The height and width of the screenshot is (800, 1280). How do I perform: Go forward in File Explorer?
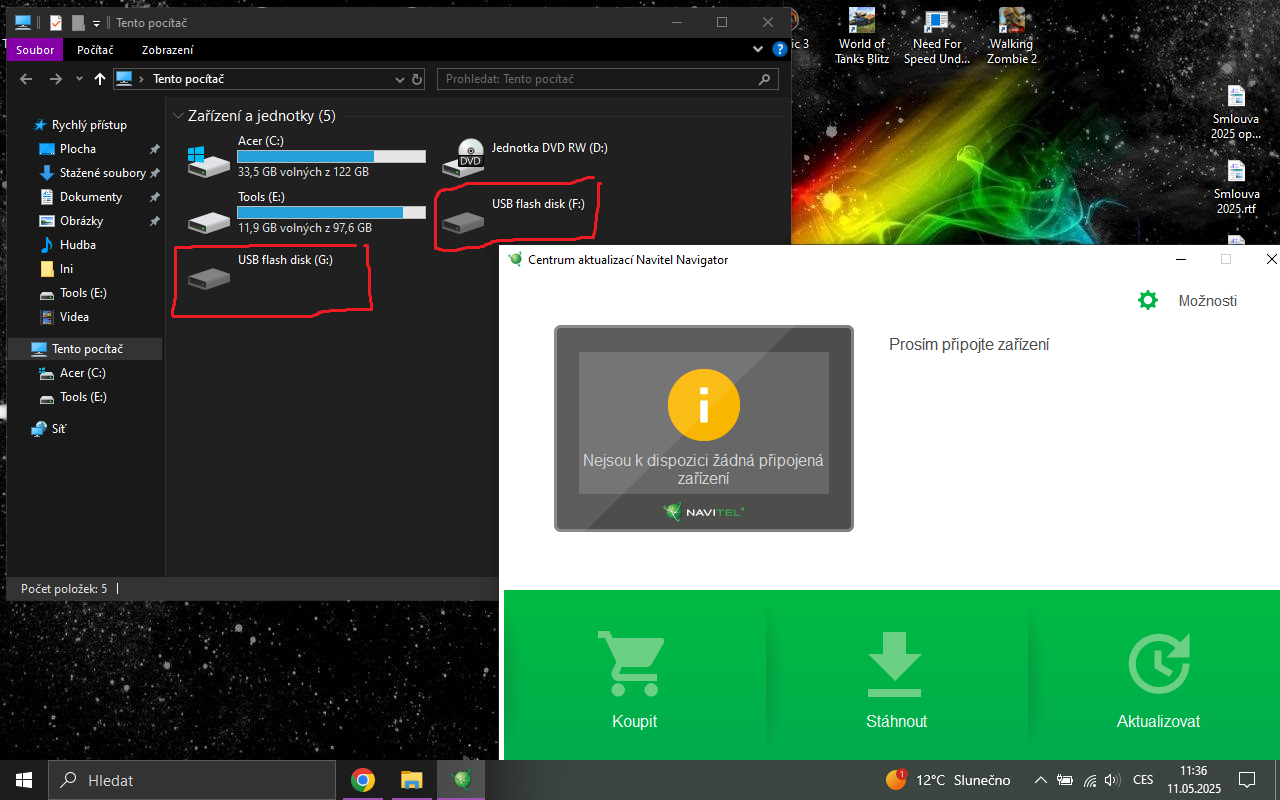[56, 79]
